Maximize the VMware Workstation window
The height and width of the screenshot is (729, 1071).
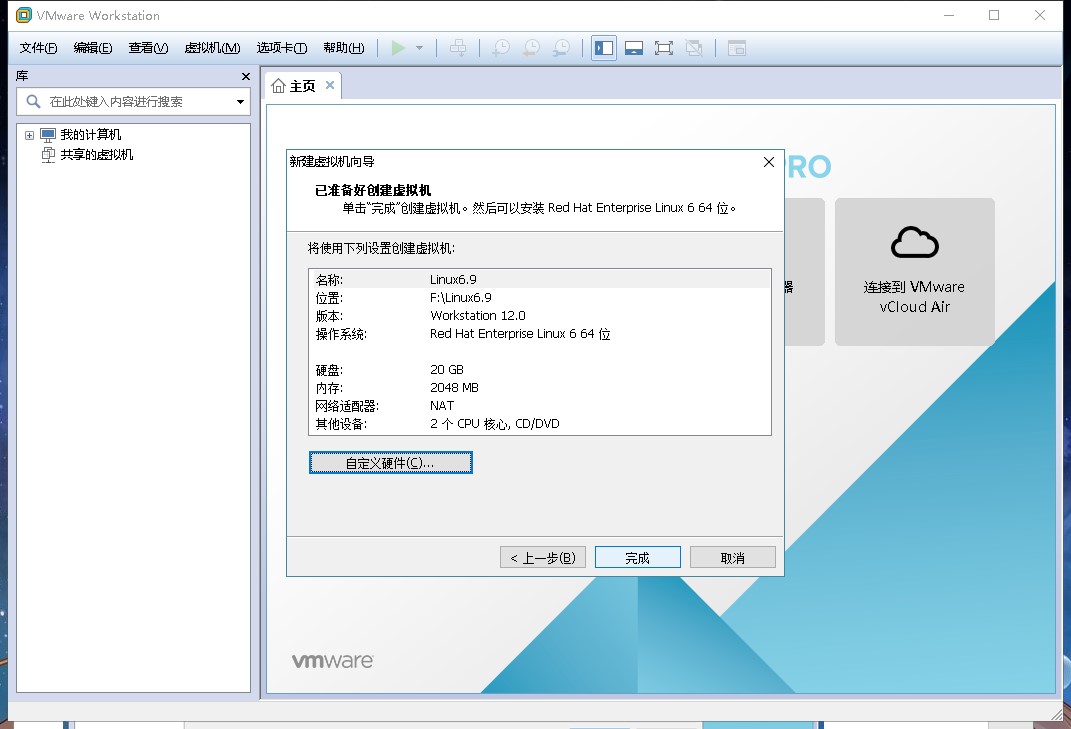994,15
